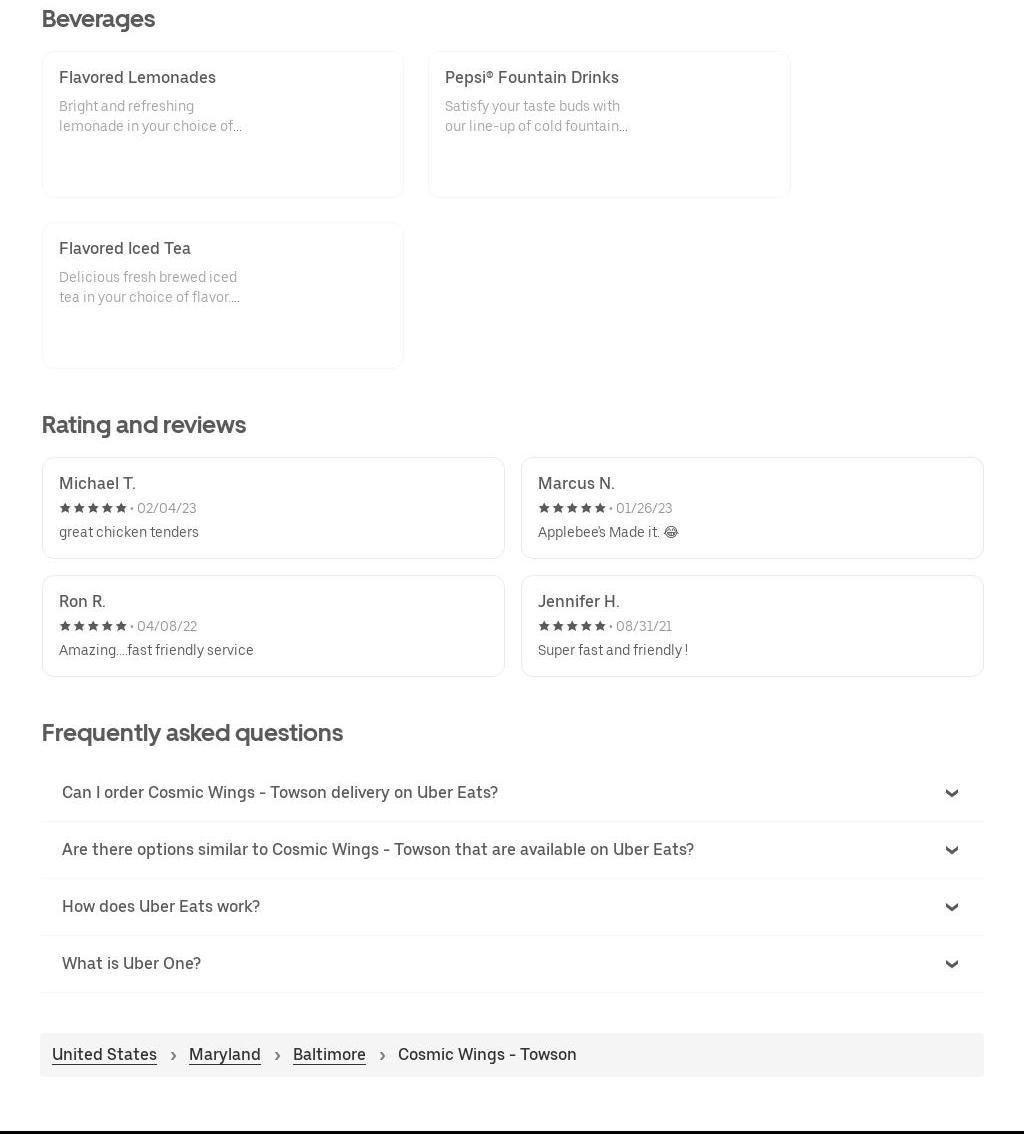
Task: Open 'What is Uber One?' question
Action: tap(131, 964)
